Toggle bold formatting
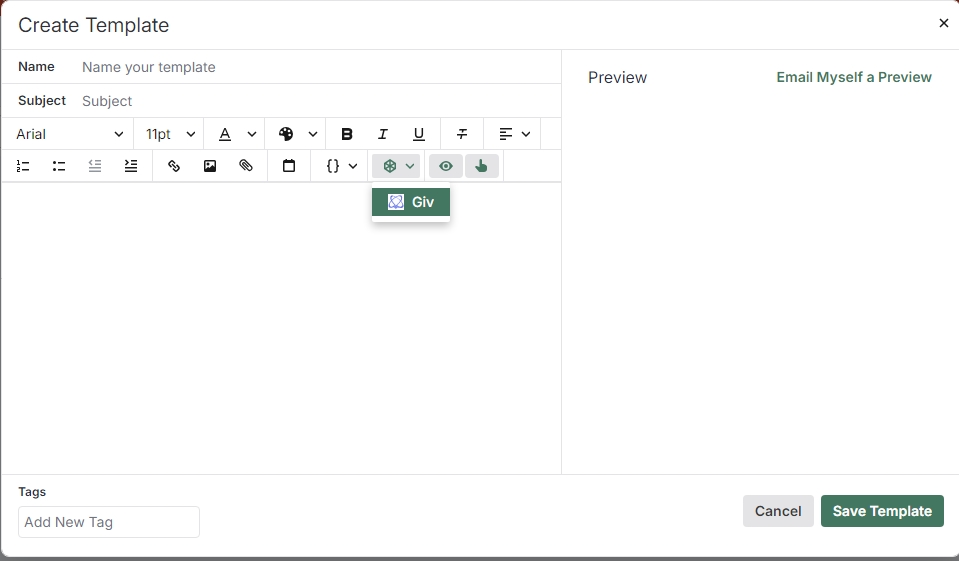Screen dimensions: 959x561 347,134
